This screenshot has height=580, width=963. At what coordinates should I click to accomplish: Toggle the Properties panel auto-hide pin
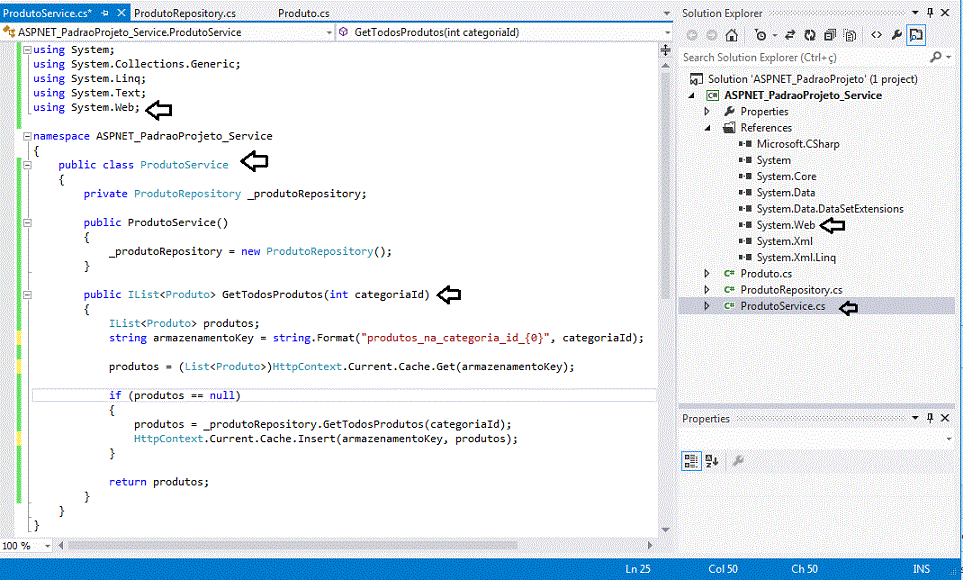[930, 418]
